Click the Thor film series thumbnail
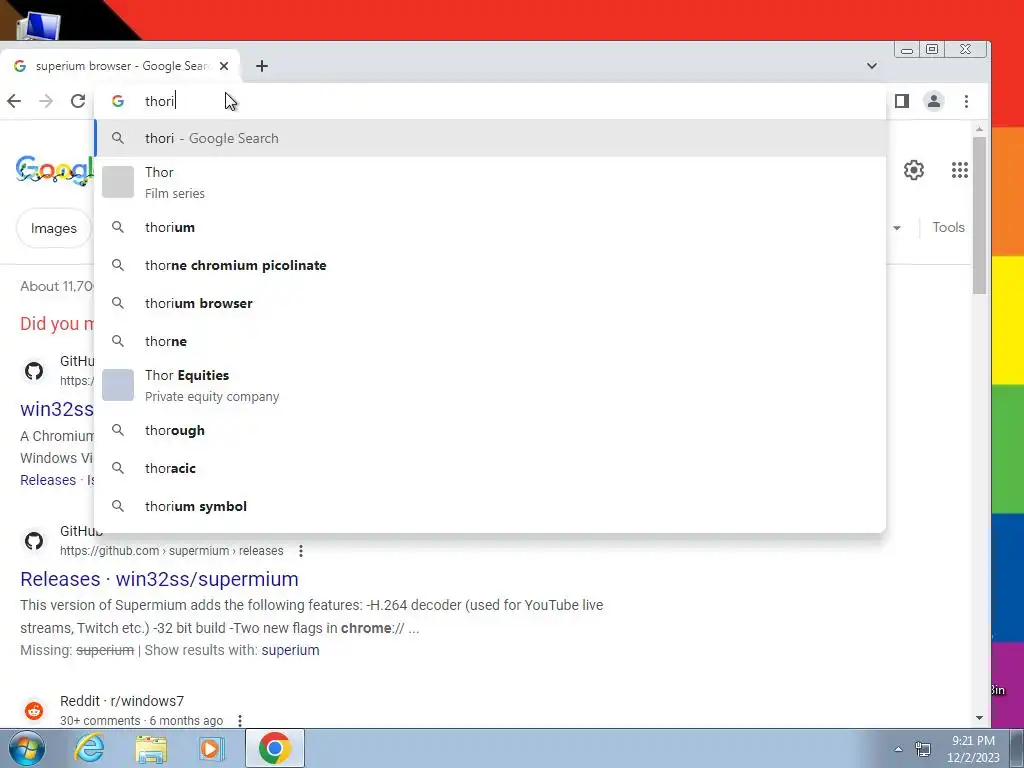This screenshot has height=768, width=1024. click(118, 182)
